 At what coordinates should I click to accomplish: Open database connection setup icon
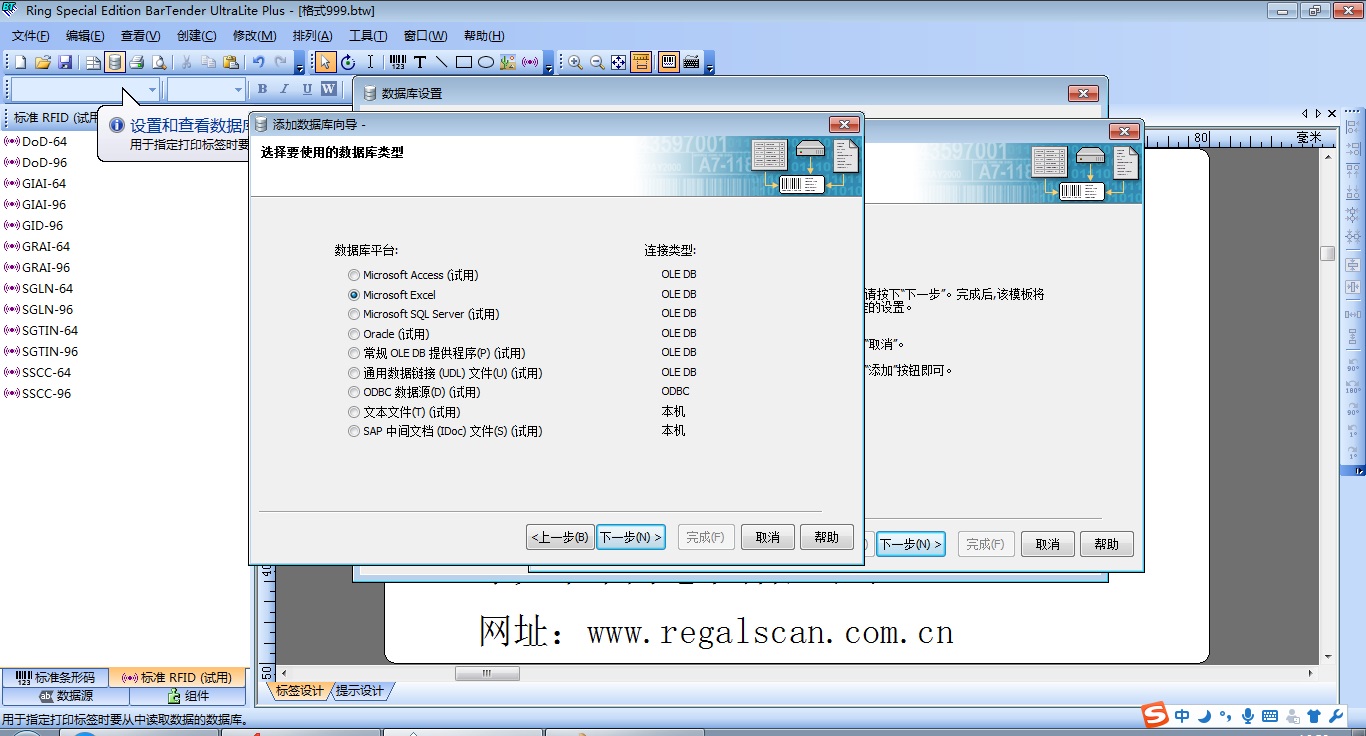point(115,62)
